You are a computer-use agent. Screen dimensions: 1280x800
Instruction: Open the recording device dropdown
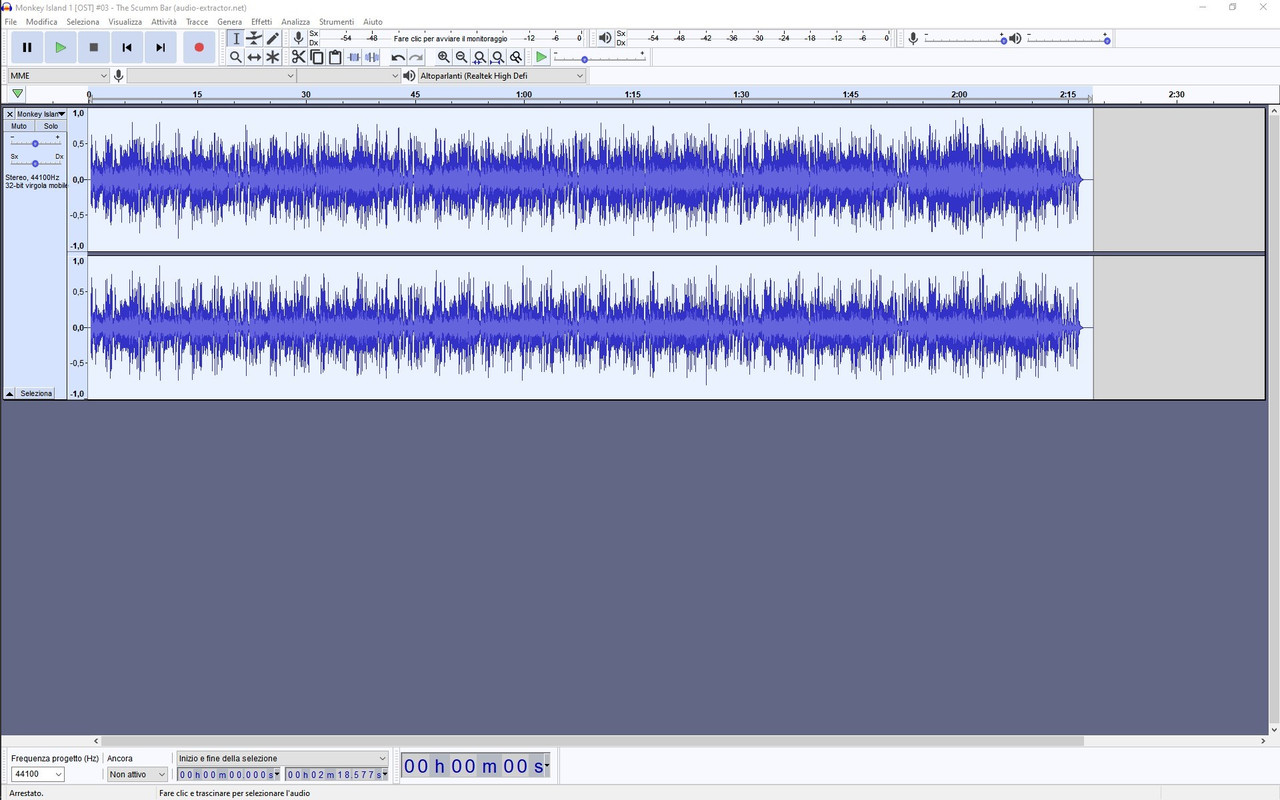point(212,76)
